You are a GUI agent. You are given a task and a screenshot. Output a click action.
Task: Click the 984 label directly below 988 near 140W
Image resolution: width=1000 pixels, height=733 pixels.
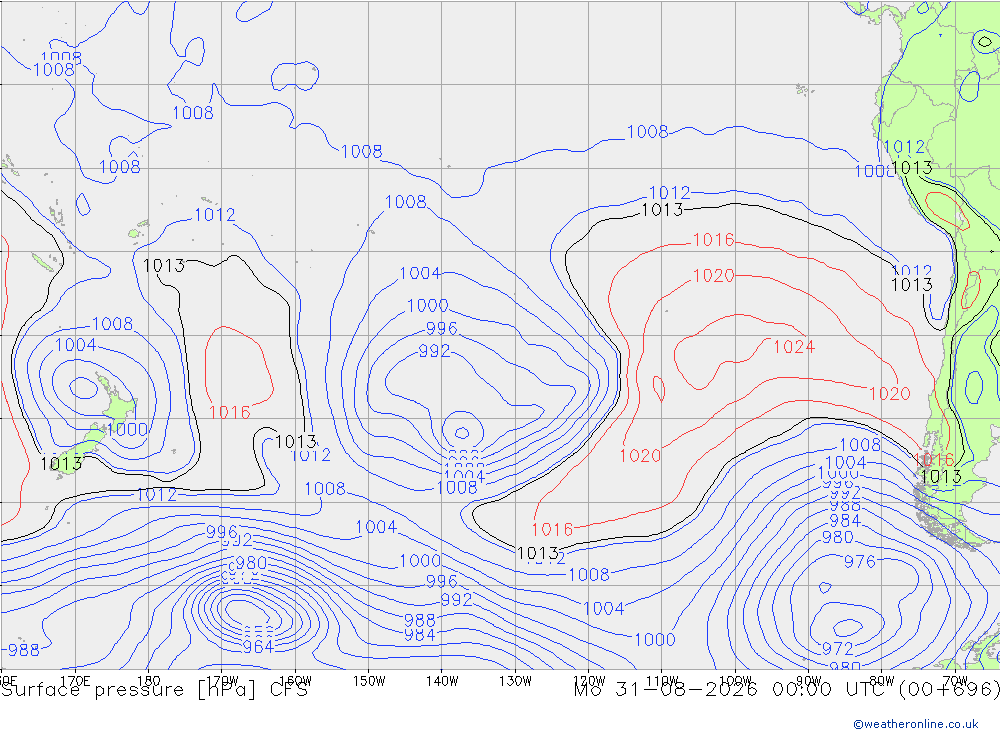pos(420,635)
